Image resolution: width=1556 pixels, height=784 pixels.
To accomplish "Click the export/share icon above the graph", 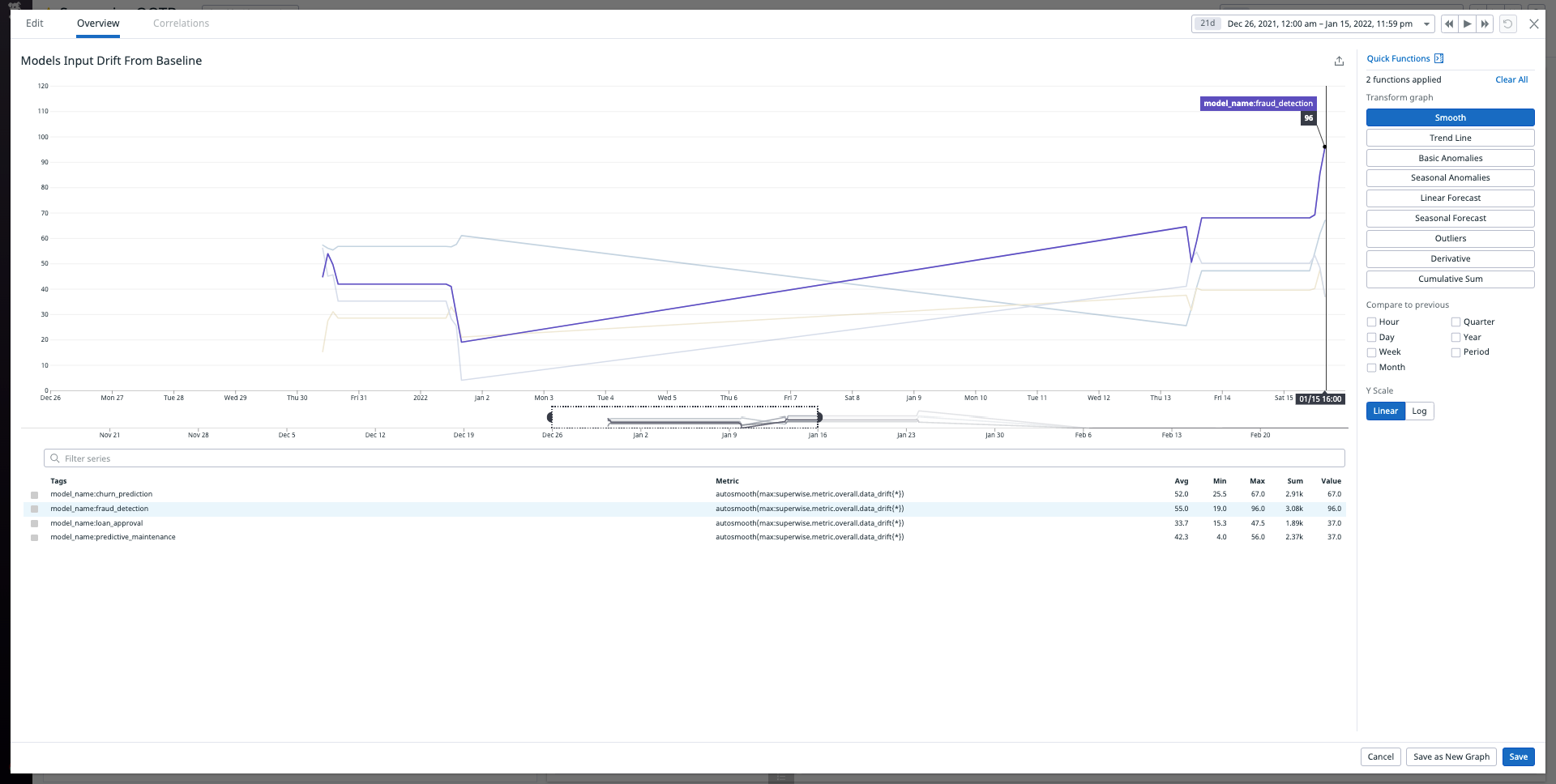I will pyautogui.click(x=1338, y=61).
